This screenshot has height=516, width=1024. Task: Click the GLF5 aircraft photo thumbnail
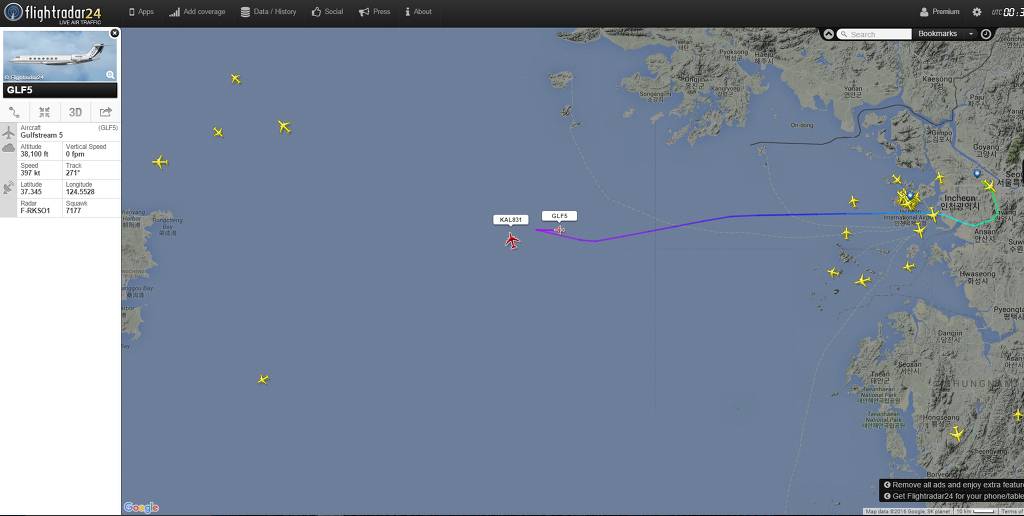(59, 56)
